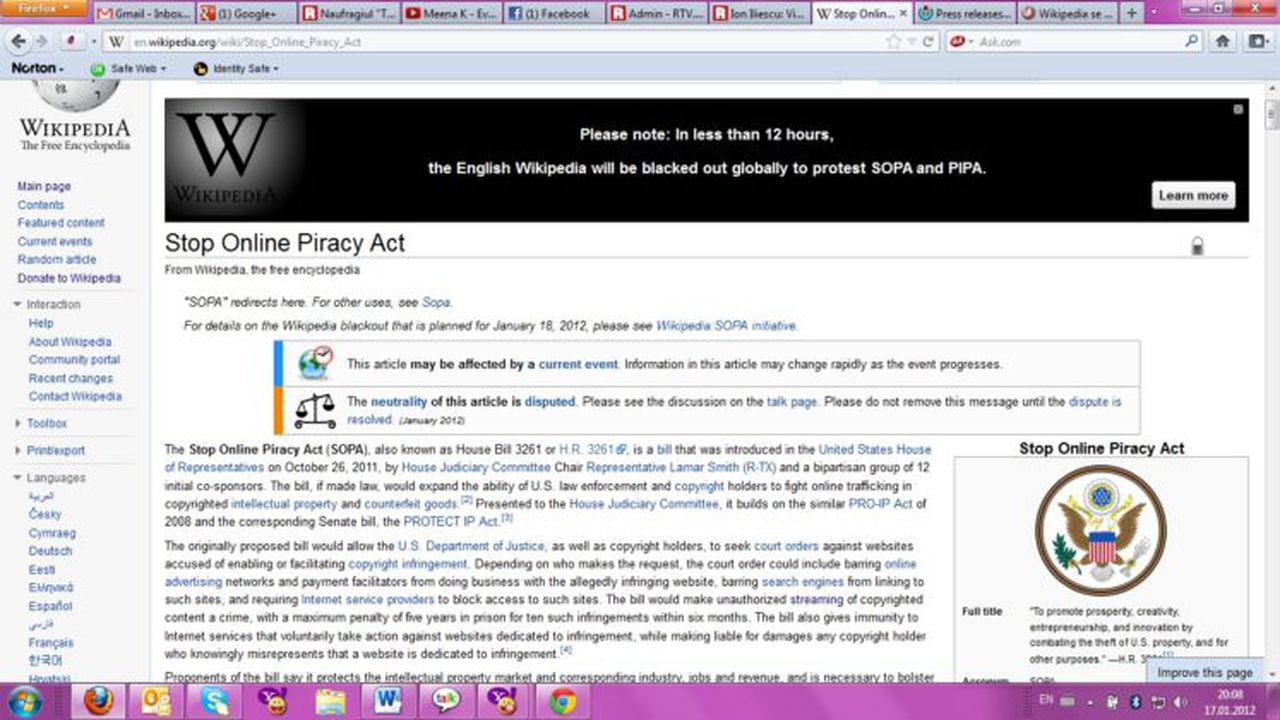Open the Safe Web dropdown menu
1280x720 pixels.
pyautogui.click(x=131, y=68)
